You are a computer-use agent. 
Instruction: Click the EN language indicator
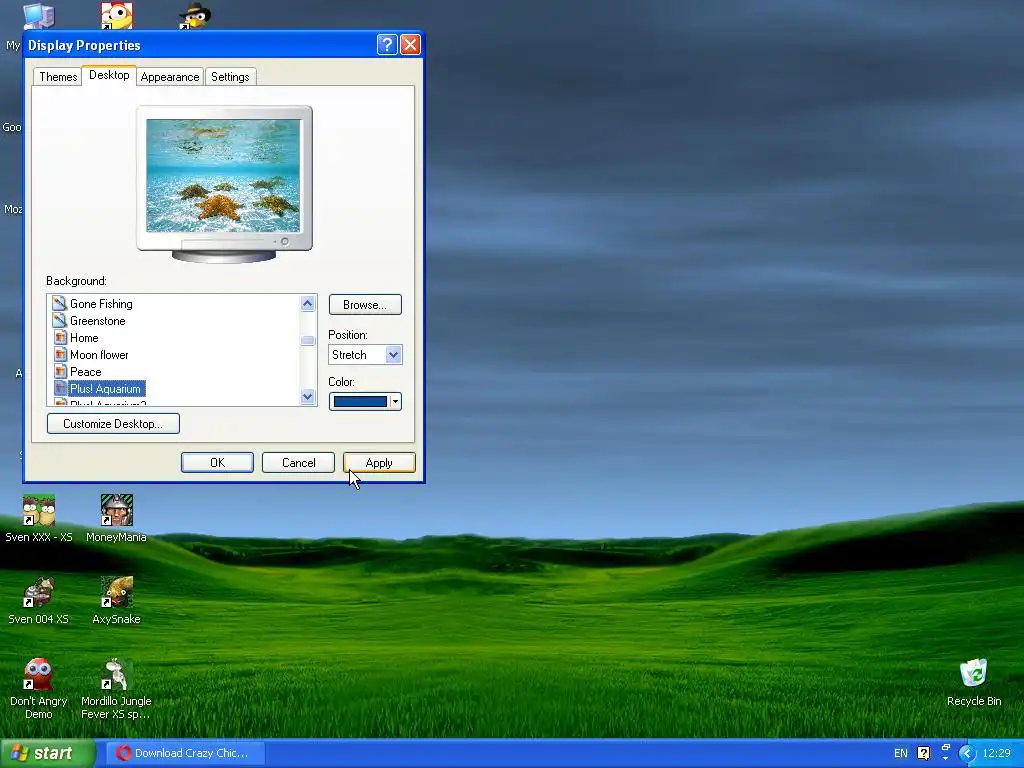click(901, 753)
